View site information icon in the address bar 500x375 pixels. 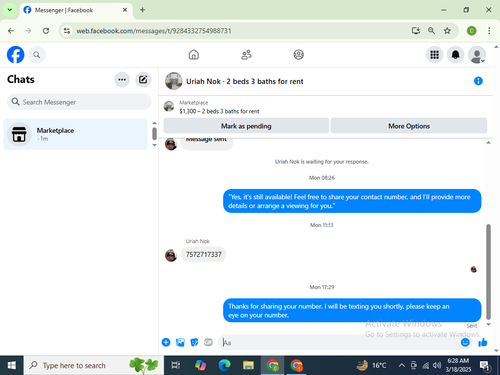pyautogui.click(x=67, y=31)
